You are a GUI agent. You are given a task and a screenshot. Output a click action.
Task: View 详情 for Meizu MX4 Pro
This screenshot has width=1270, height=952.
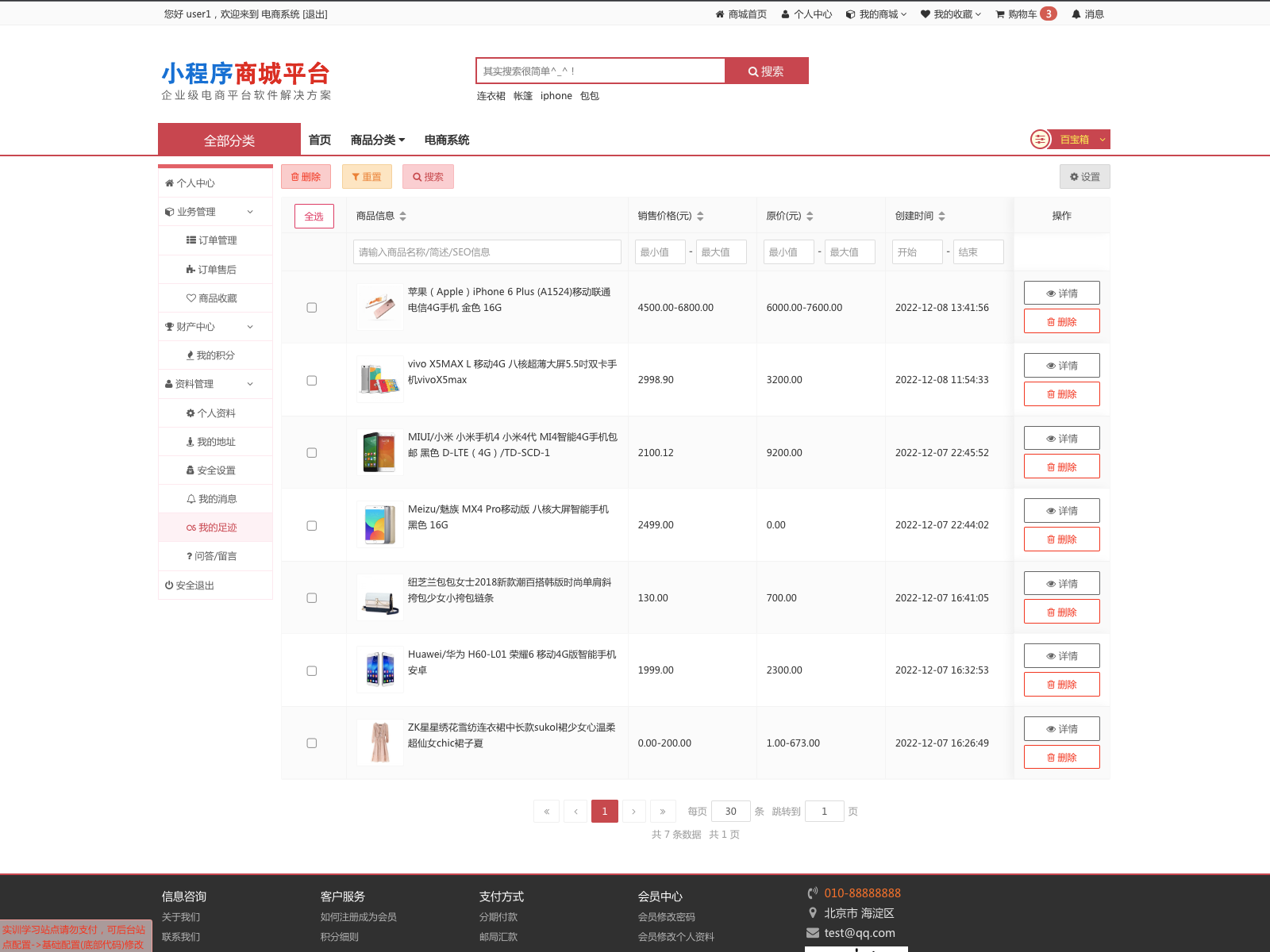coord(1062,510)
